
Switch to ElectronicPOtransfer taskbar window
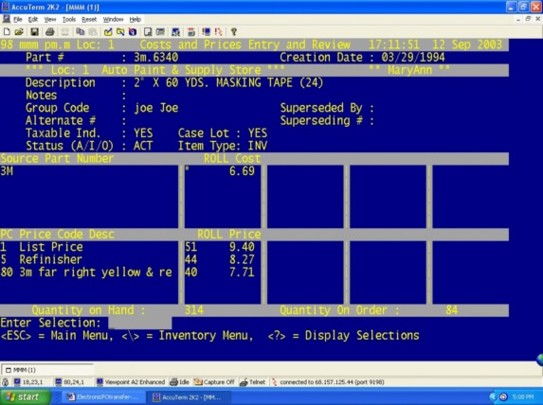click(x=103, y=397)
